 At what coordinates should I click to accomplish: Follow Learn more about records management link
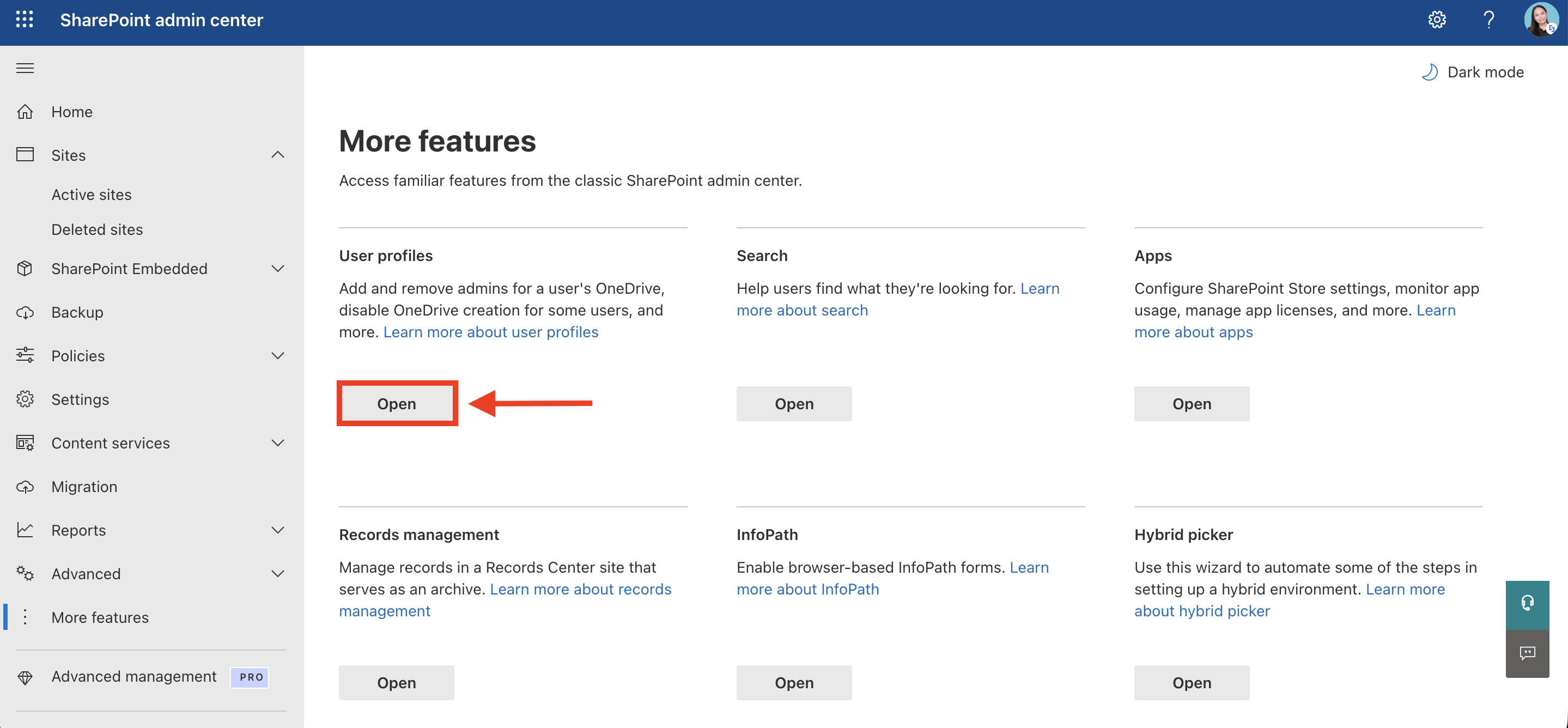click(x=580, y=589)
